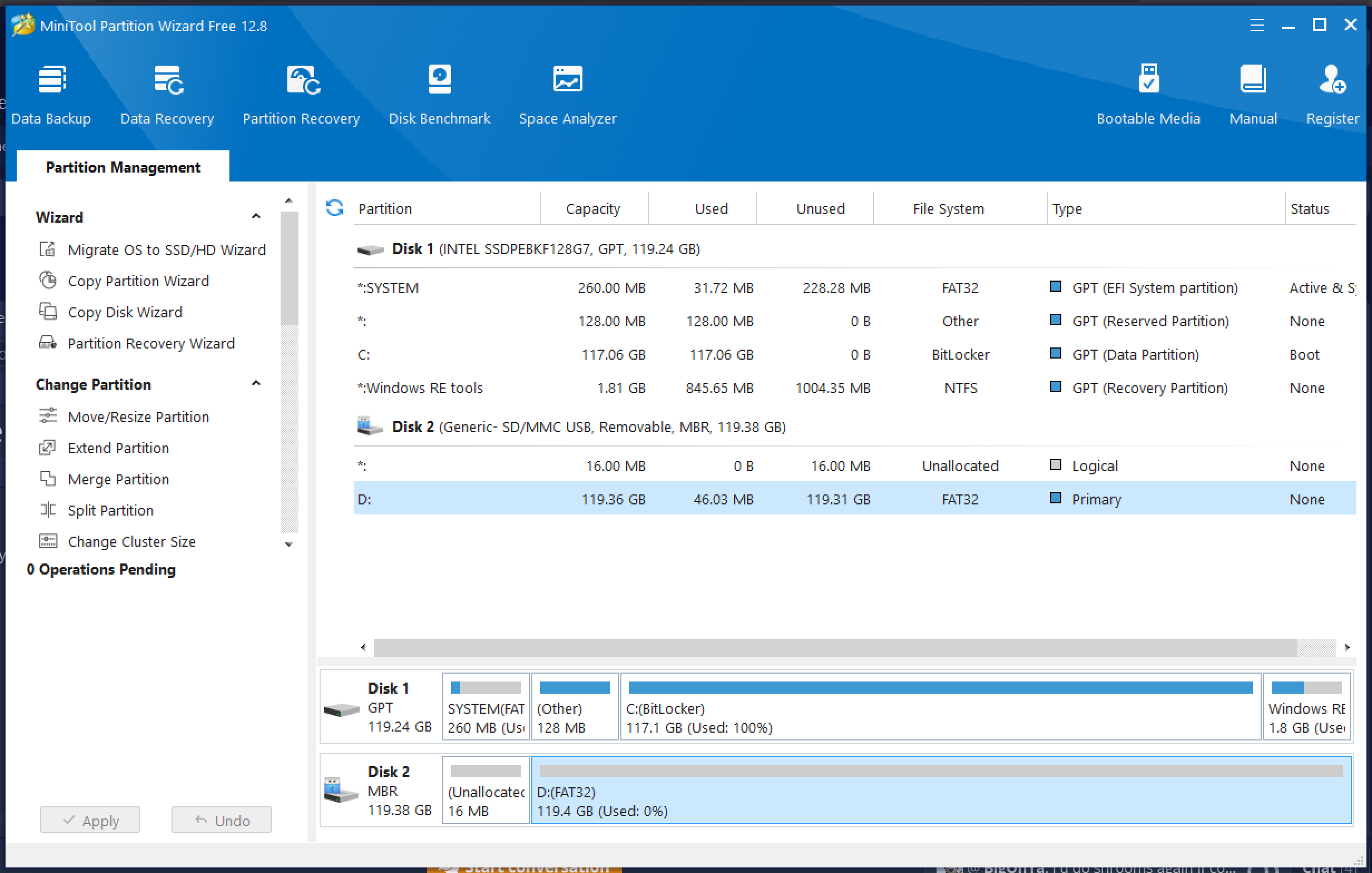1372x873 pixels.
Task: Select the *:Windows RE tools partition row
Action: [x=855, y=388]
